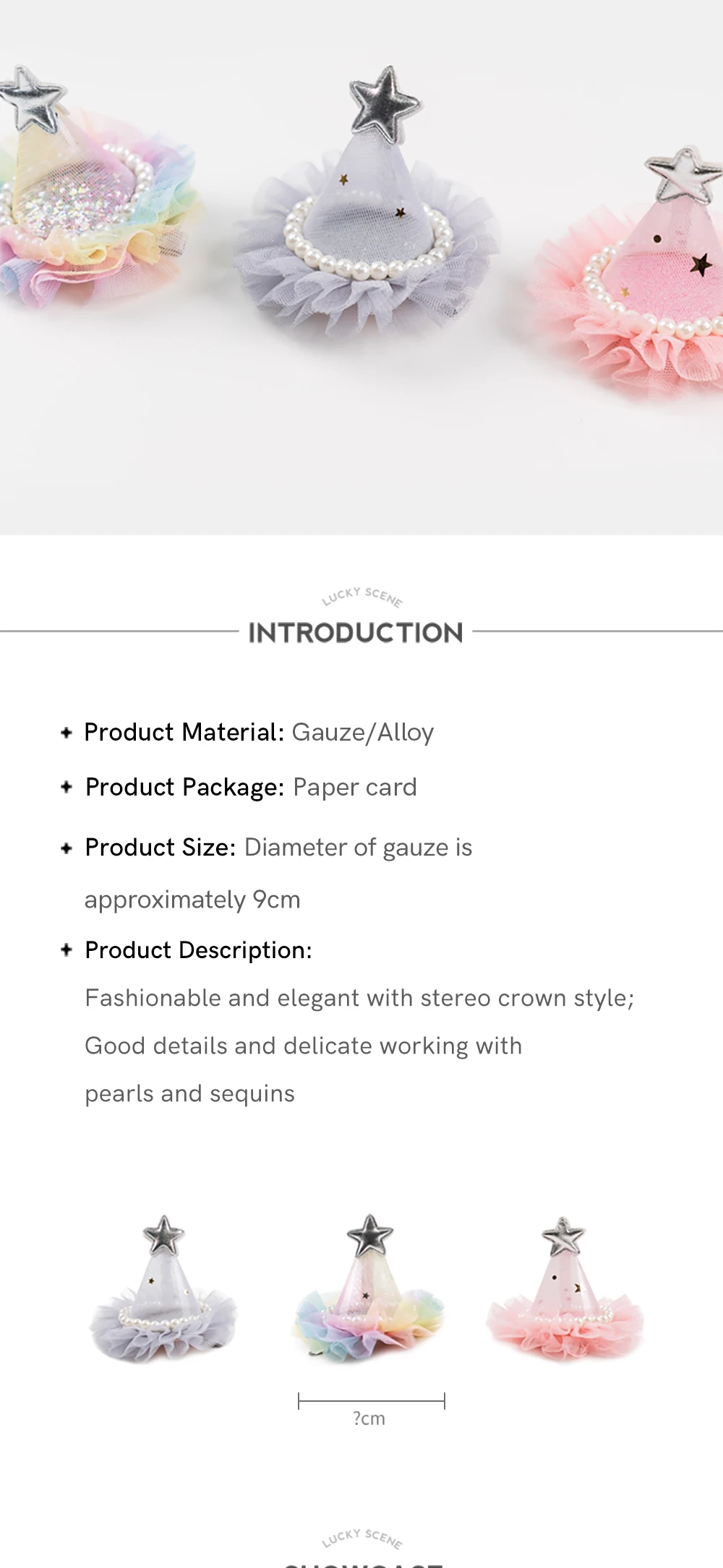Screen dimensions: 723x1568
Task: Click the "approximately 9cm" size text
Action: (x=192, y=900)
